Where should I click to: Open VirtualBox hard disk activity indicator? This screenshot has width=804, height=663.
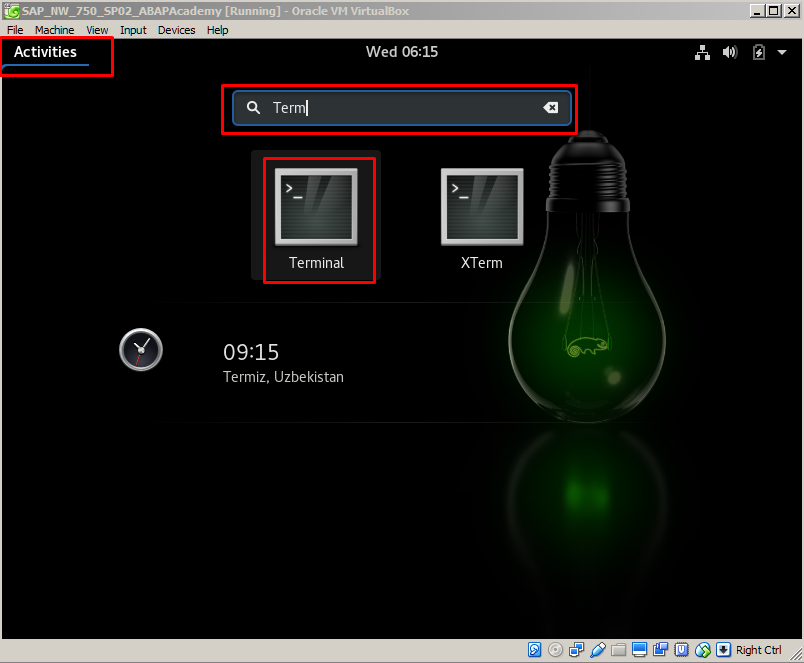[534, 650]
